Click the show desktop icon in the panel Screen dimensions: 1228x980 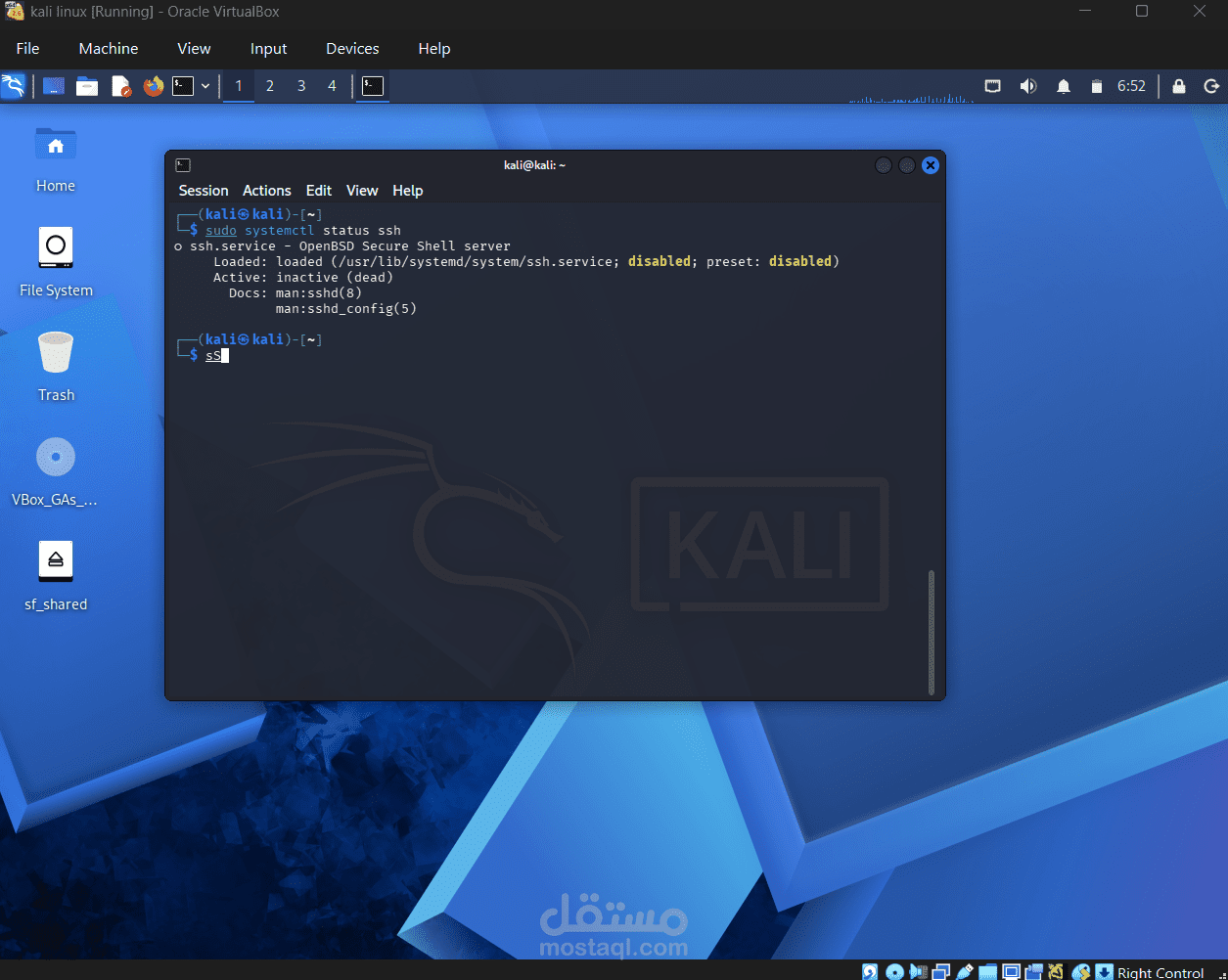click(x=54, y=86)
